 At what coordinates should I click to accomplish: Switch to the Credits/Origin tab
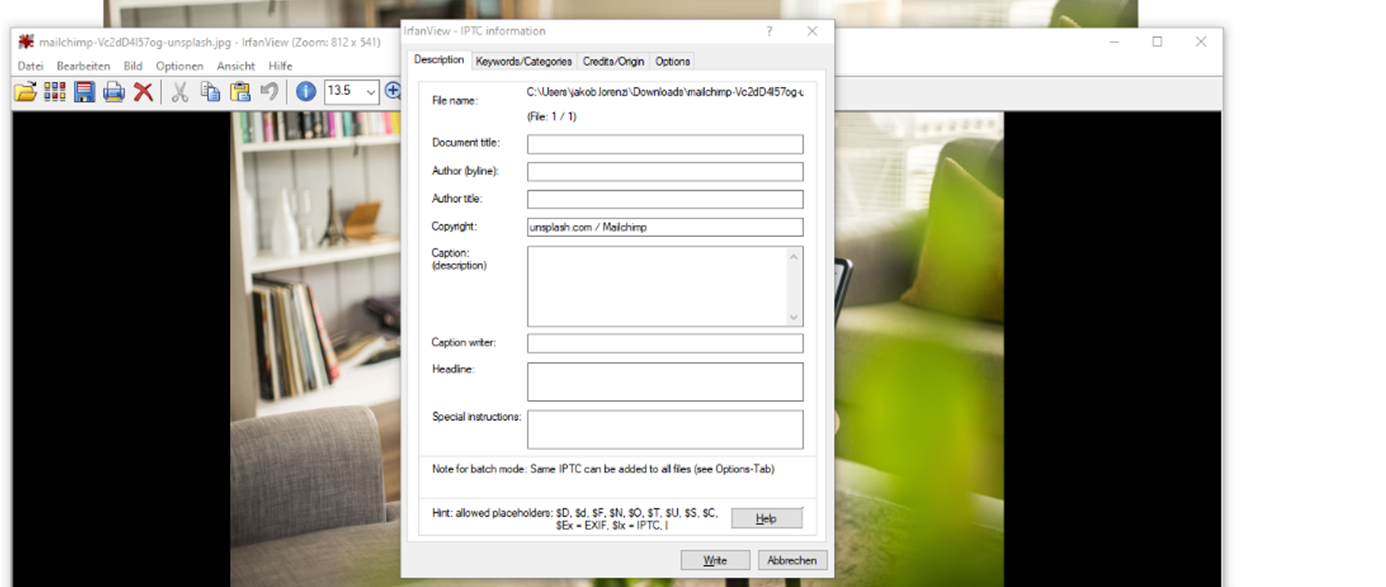pos(613,61)
